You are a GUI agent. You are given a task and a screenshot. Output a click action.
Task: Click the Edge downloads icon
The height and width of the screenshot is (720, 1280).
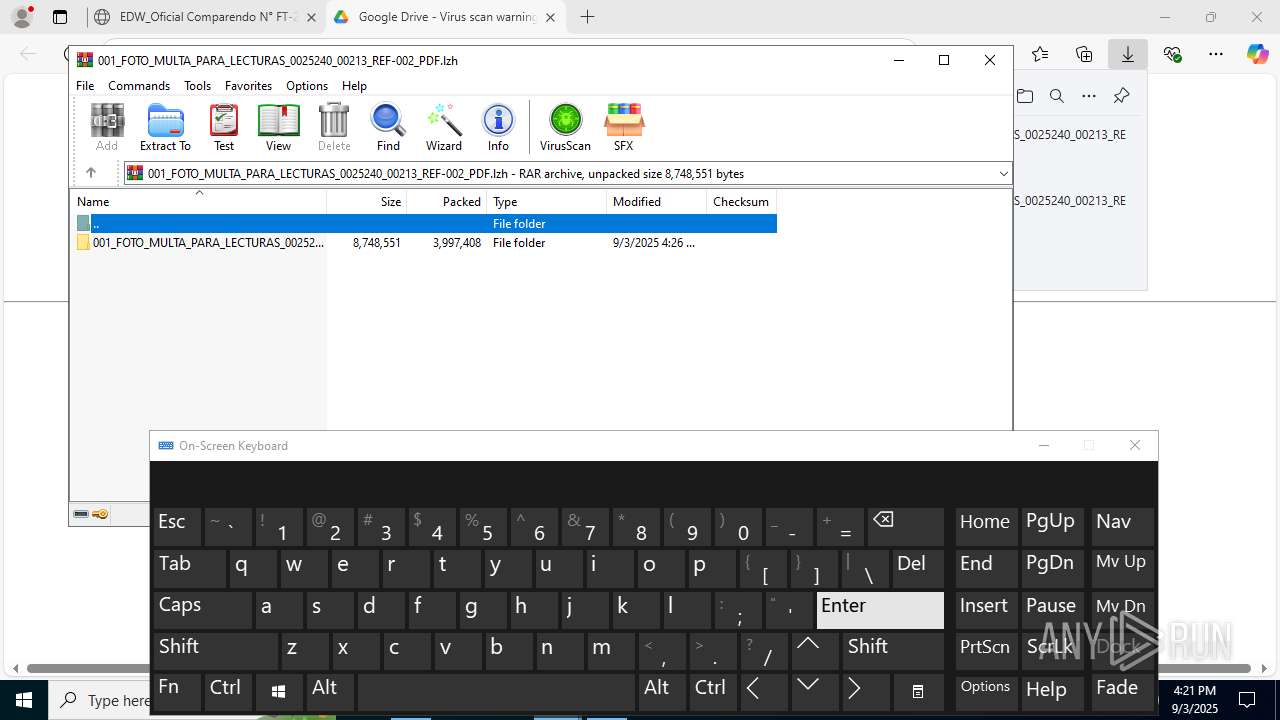[1128, 54]
